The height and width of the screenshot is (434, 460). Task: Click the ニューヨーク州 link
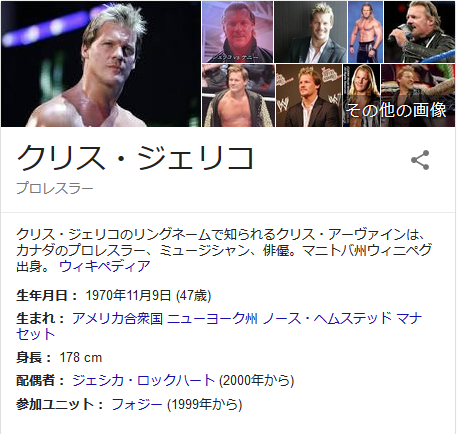click(x=212, y=319)
